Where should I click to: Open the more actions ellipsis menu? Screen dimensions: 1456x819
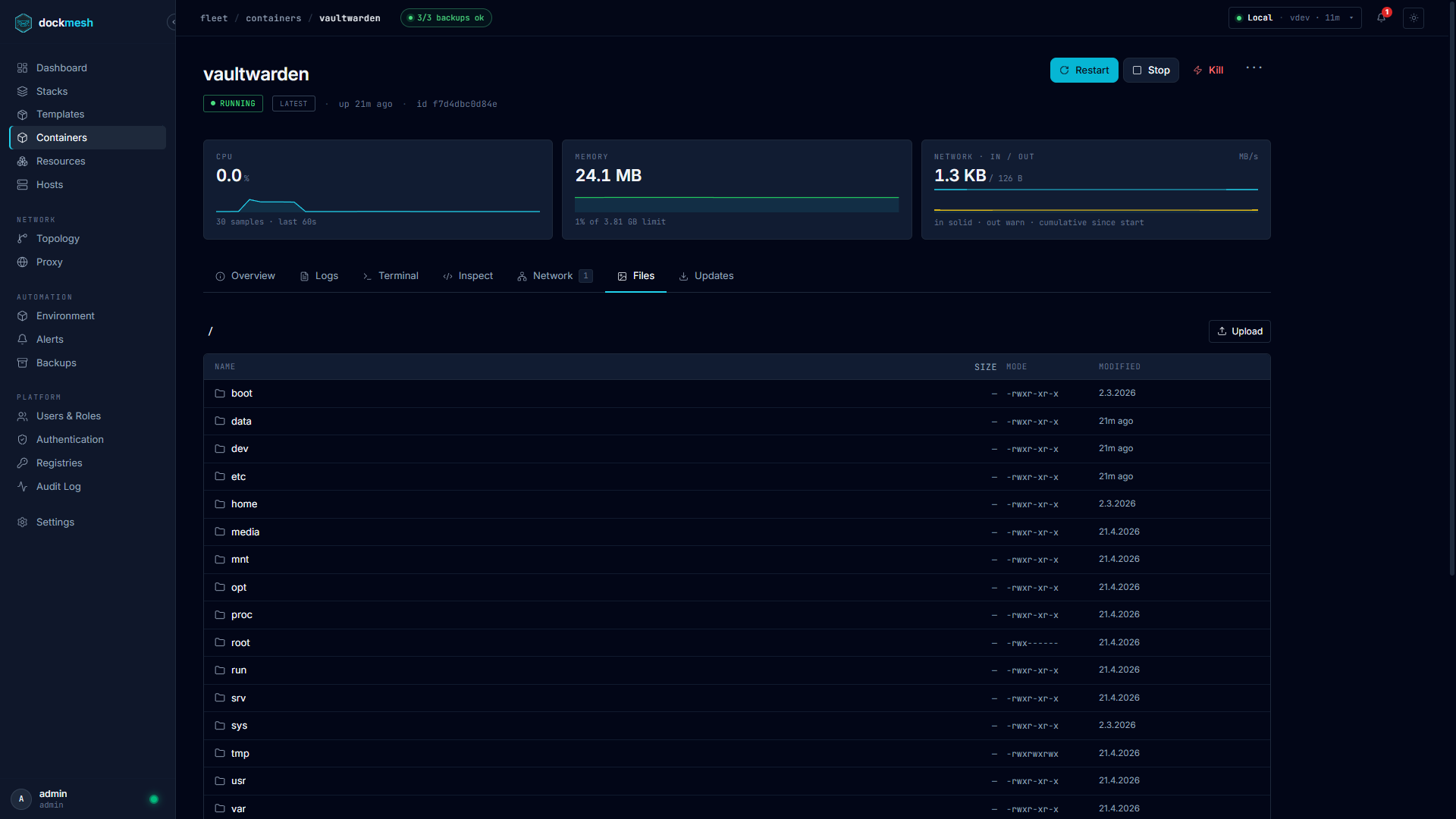(1254, 68)
